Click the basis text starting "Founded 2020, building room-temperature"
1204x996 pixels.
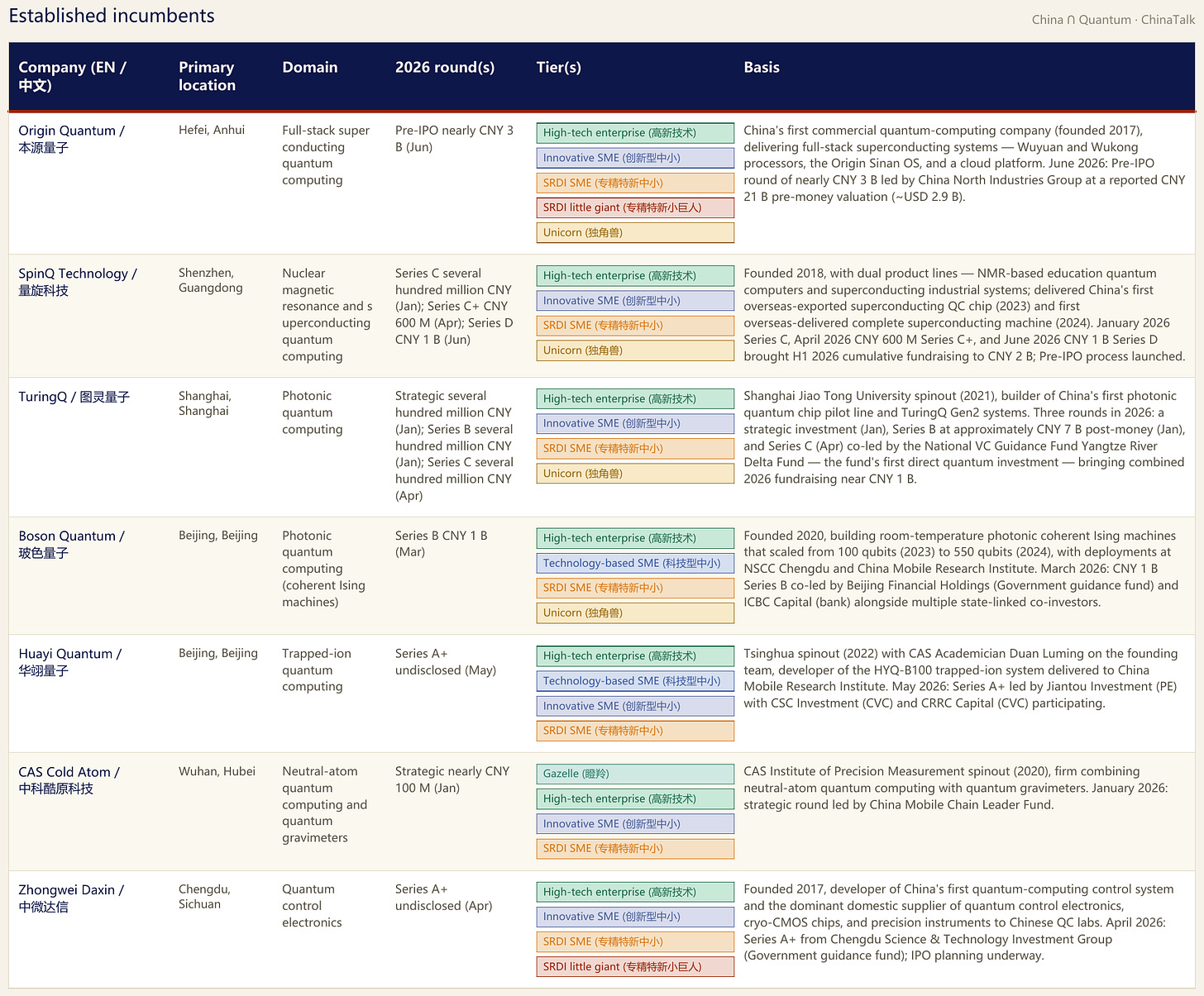[x=961, y=569]
